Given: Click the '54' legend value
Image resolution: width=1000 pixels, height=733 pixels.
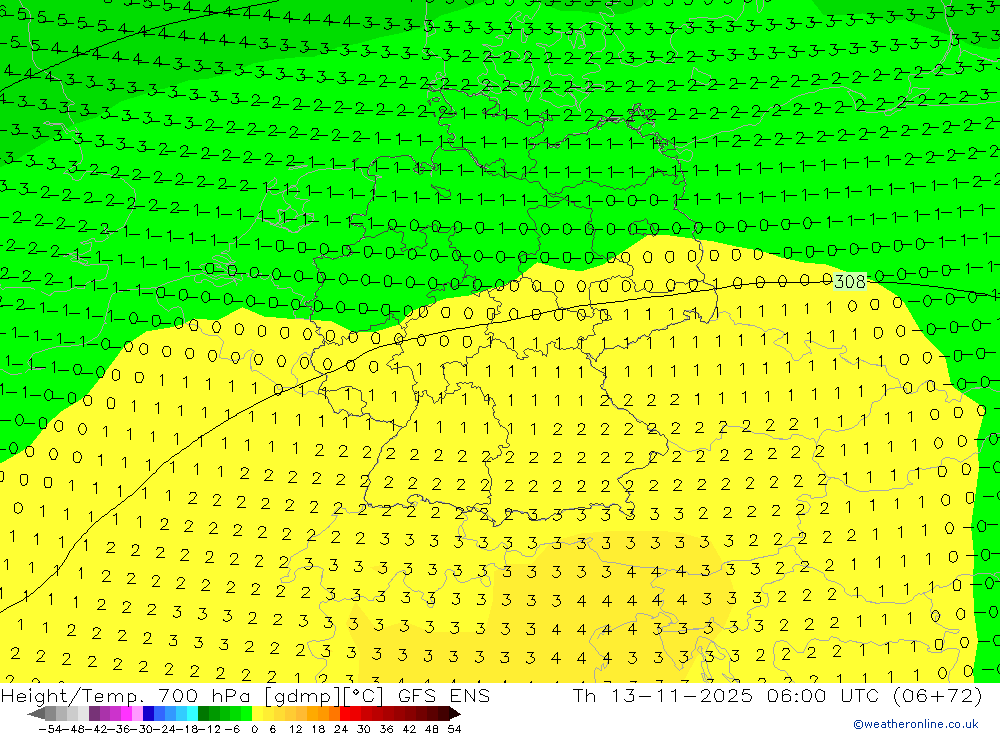Looking at the screenshot, I should point(454,729).
